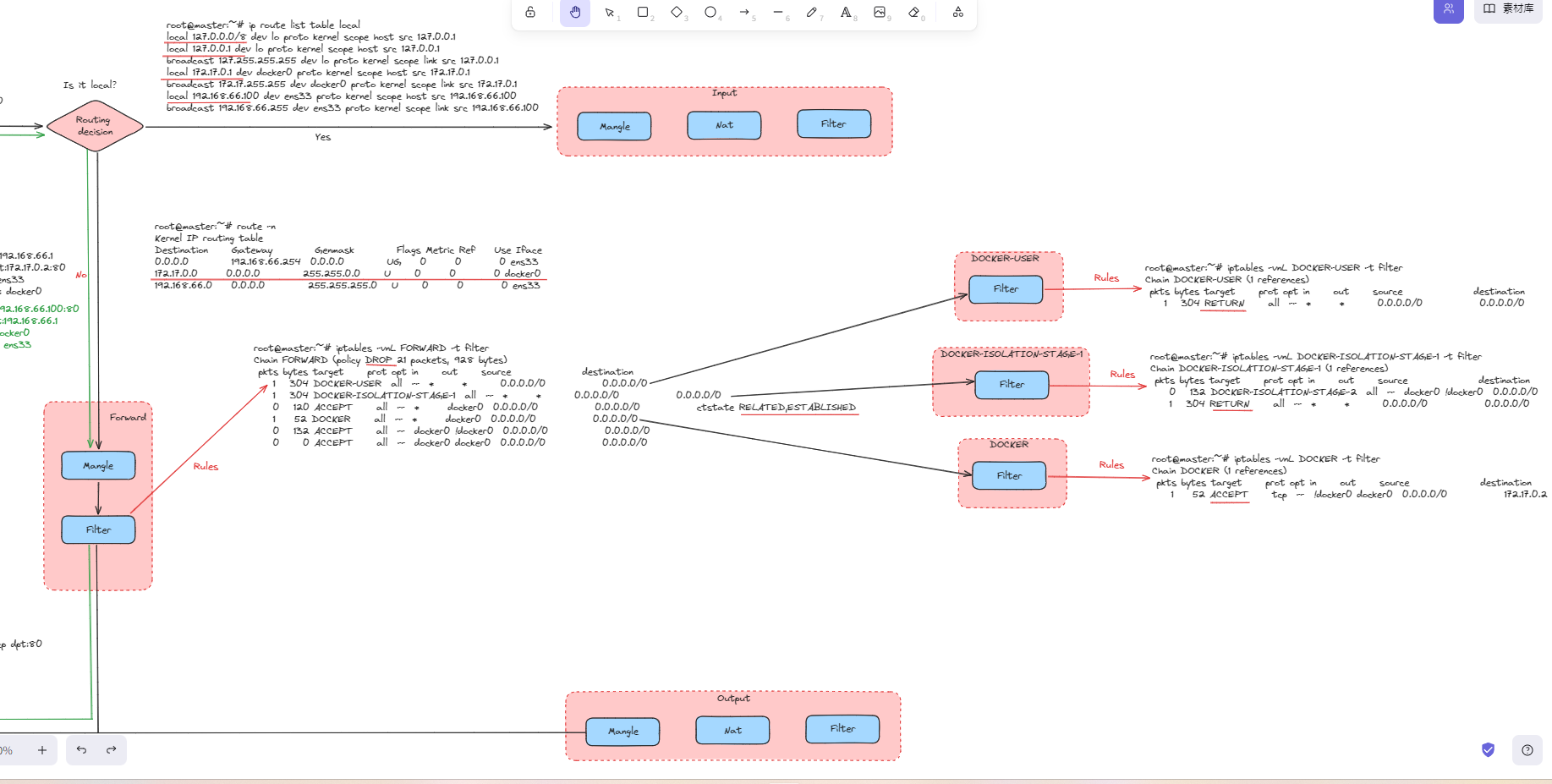Click the 'Is it local?' text
The width and height of the screenshot is (1552, 784).
pos(90,85)
